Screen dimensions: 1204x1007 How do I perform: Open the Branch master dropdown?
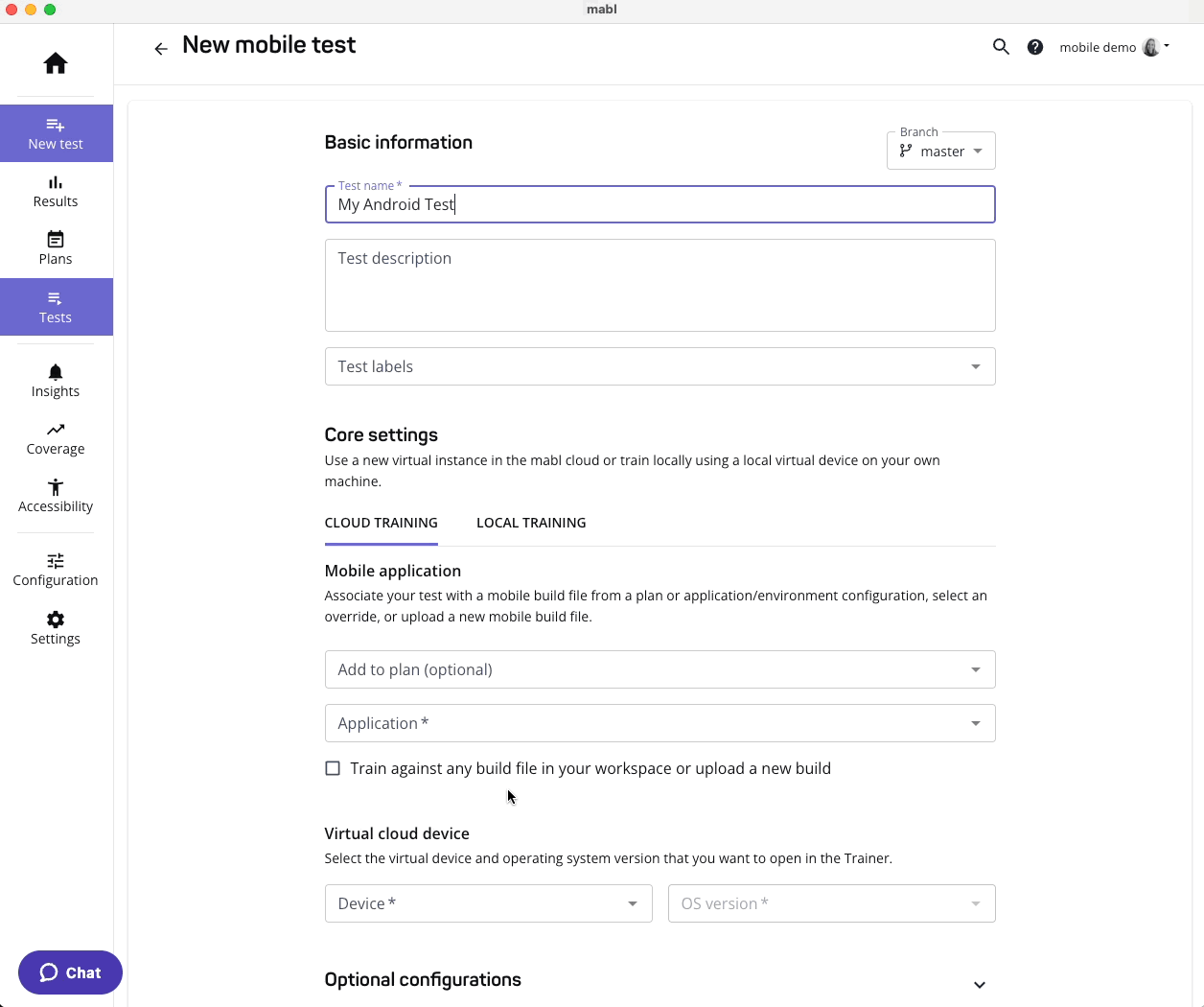coord(941,152)
